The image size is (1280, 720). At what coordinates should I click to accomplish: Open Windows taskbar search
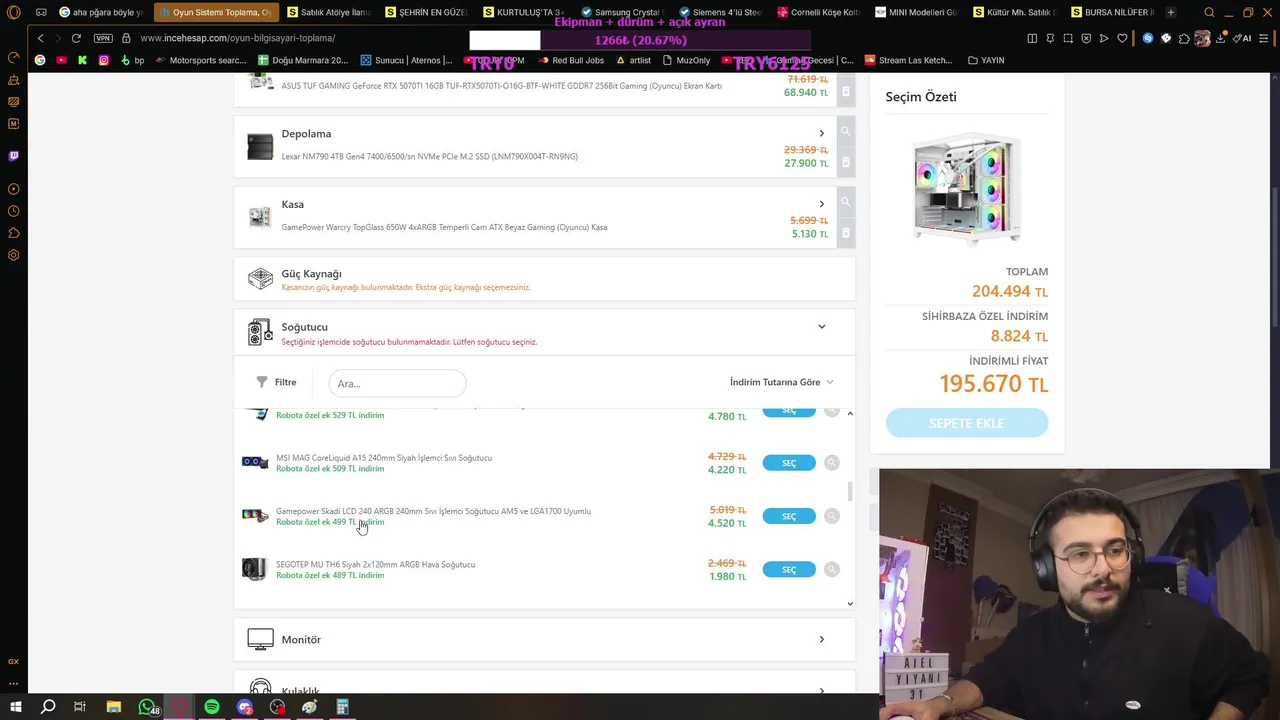pos(48,707)
